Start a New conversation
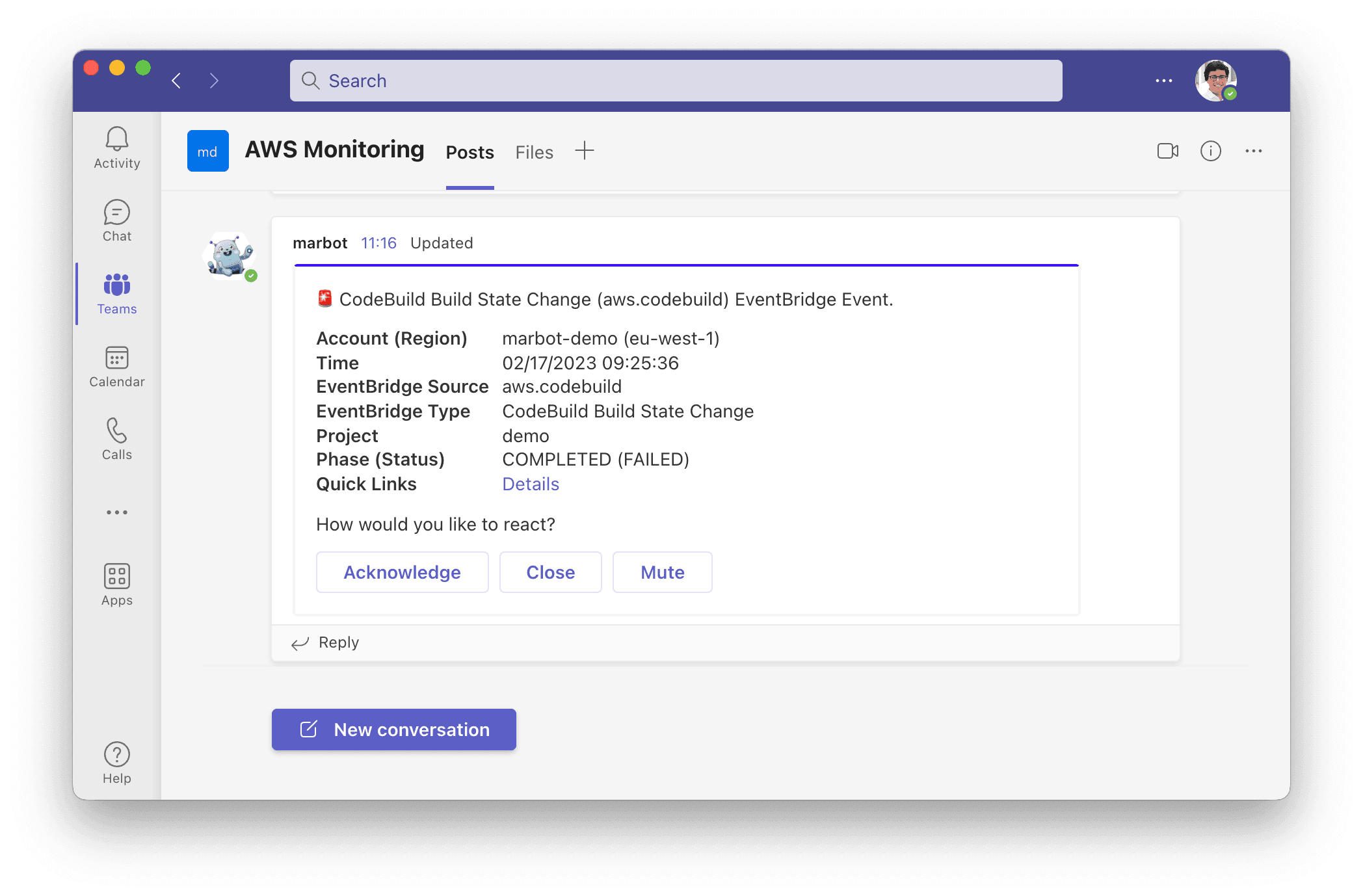1363x896 pixels. pyautogui.click(x=394, y=730)
